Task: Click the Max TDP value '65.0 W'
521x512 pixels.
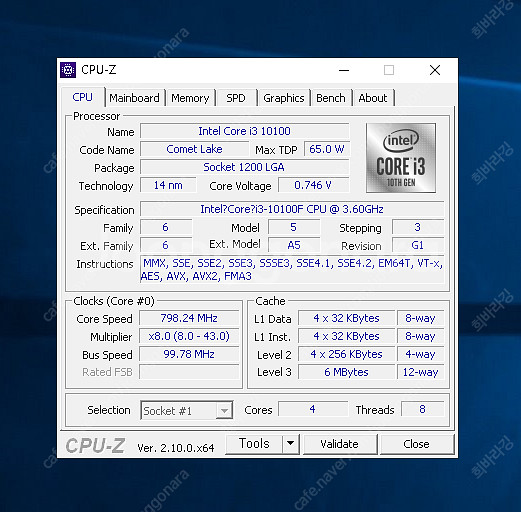Action: (327, 149)
